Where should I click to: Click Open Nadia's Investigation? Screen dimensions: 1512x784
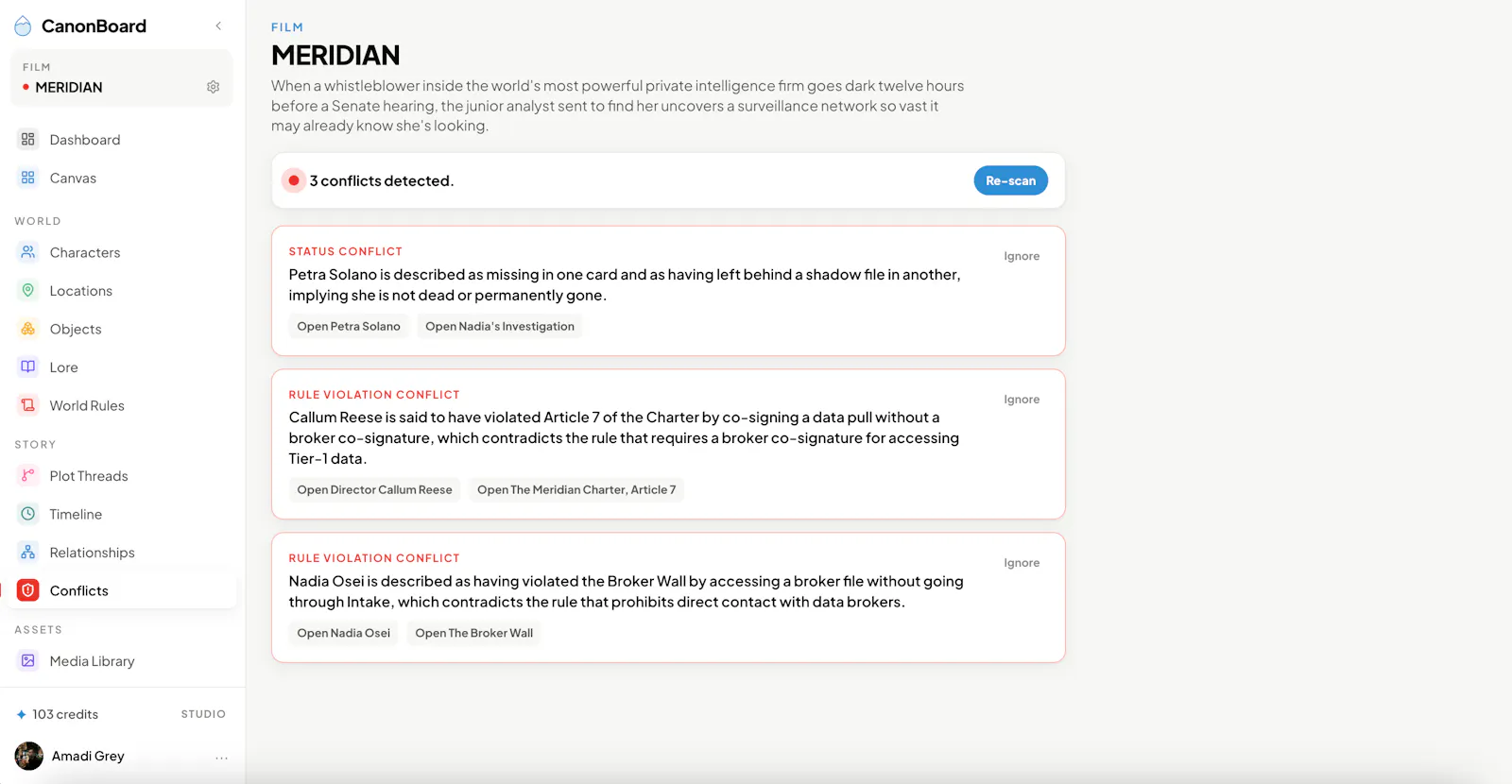tap(500, 327)
